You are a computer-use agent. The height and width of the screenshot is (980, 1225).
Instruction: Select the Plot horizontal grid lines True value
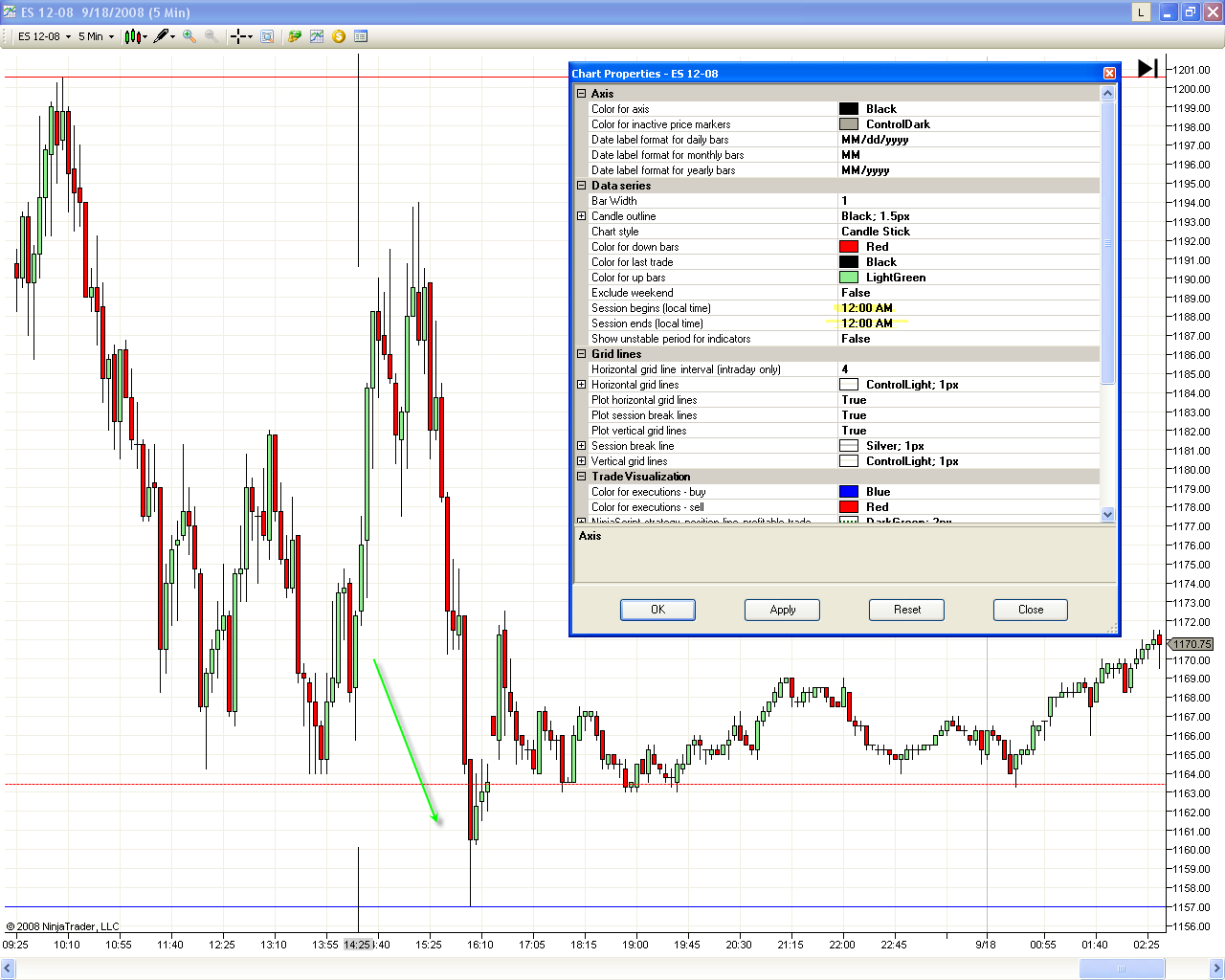coord(969,400)
